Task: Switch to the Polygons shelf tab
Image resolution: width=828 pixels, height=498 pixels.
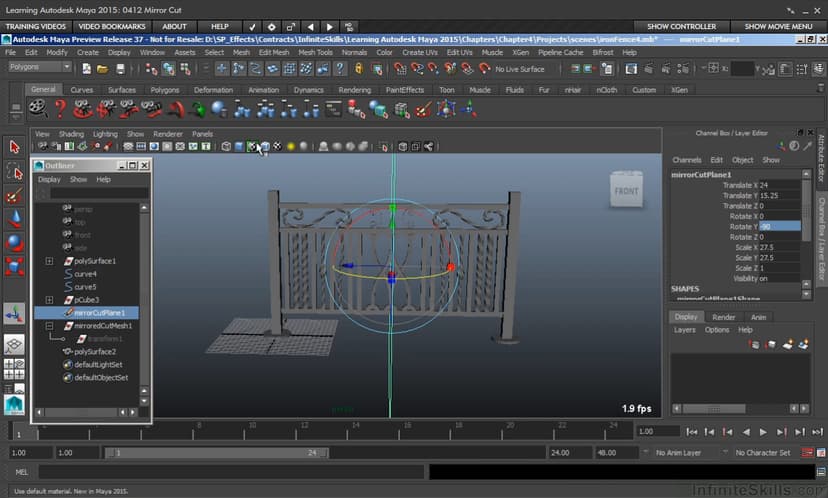Action: (x=165, y=90)
